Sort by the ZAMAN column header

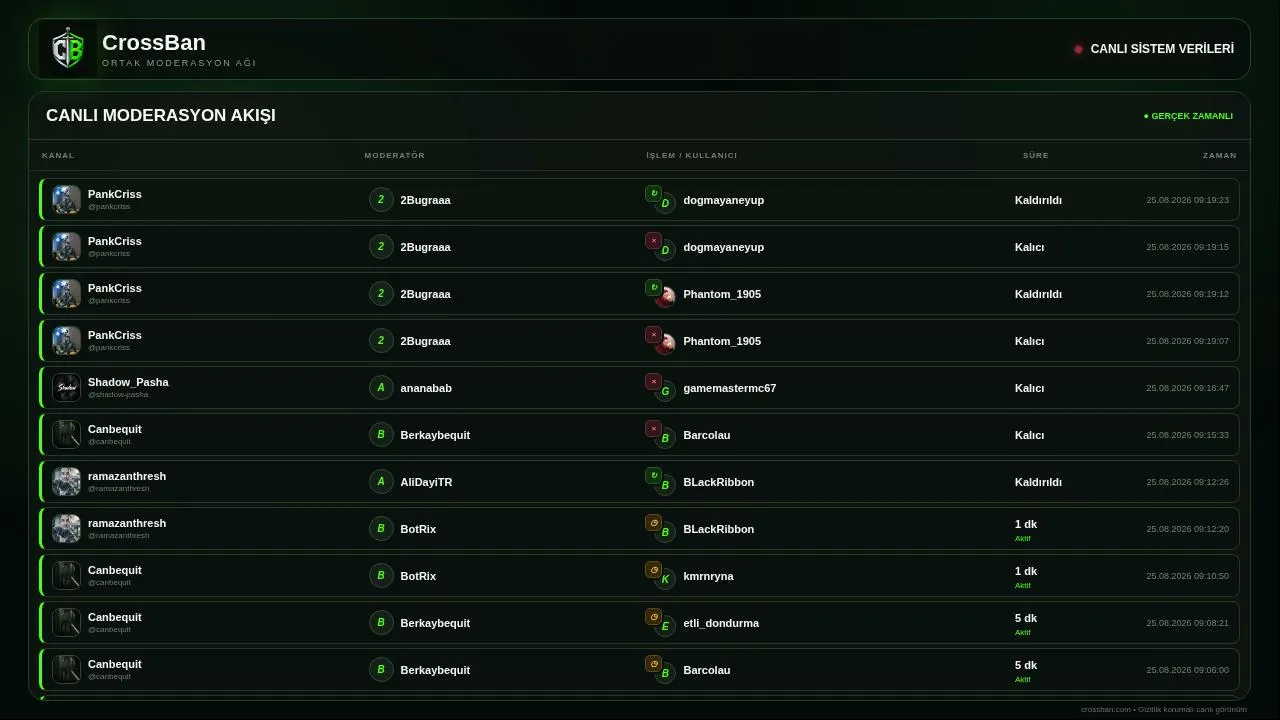(x=1220, y=155)
